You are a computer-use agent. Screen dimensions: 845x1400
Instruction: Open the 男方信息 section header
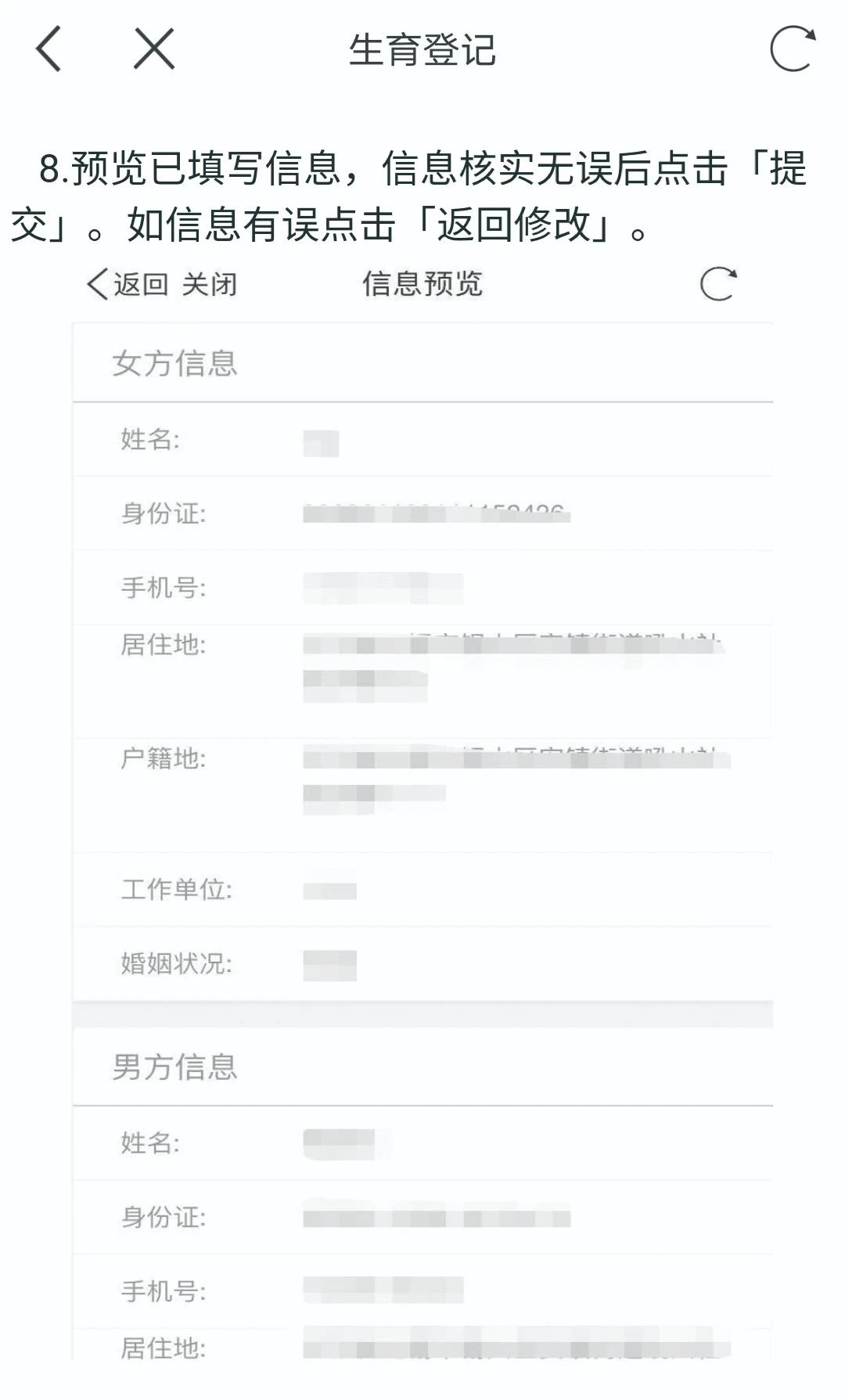click(x=422, y=1067)
